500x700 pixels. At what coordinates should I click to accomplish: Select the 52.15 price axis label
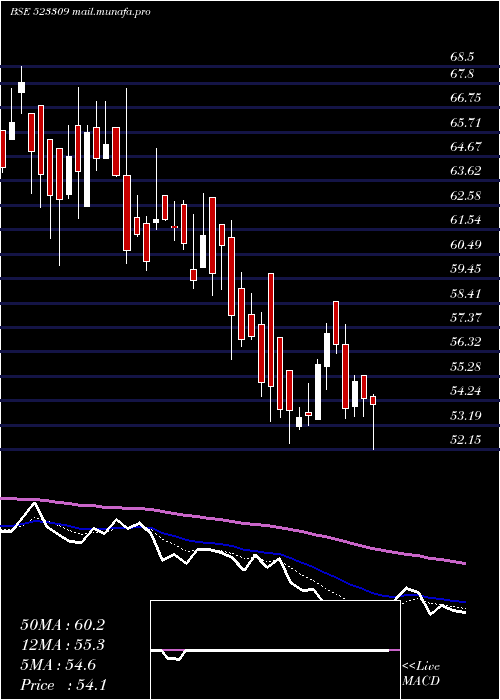click(466, 440)
